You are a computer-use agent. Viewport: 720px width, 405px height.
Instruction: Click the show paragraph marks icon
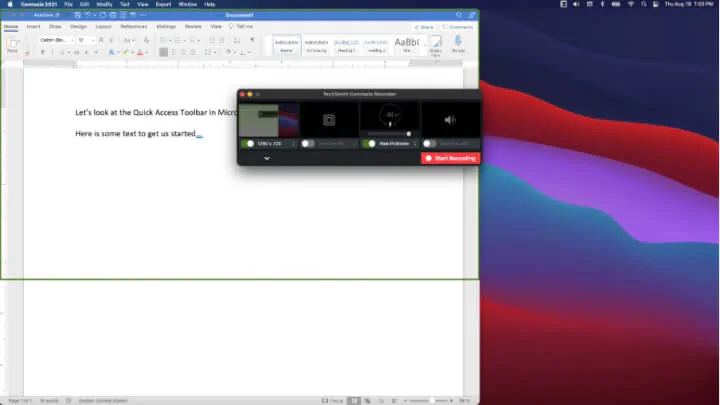point(252,40)
